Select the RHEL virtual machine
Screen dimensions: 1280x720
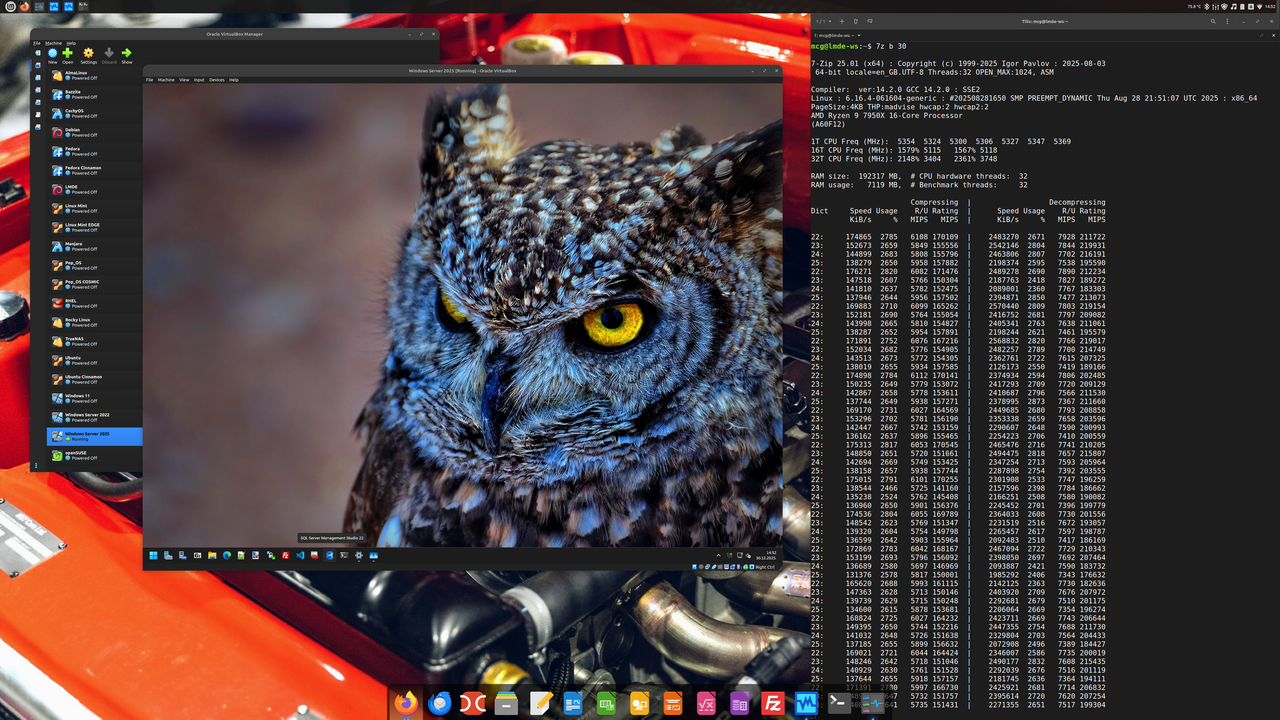point(94,303)
